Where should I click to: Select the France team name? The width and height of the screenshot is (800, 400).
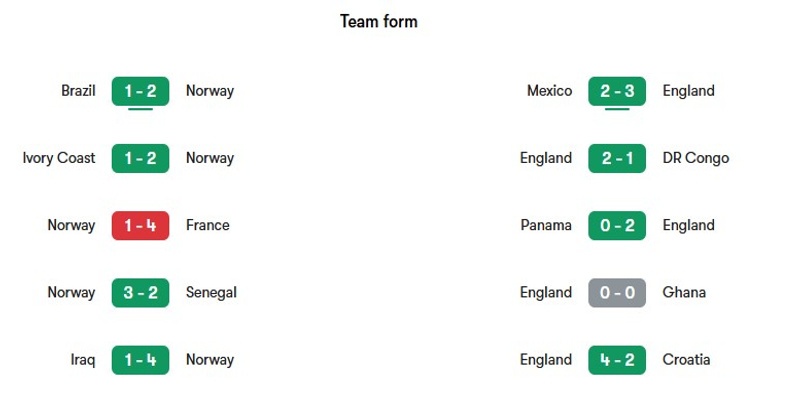click(x=208, y=226)
